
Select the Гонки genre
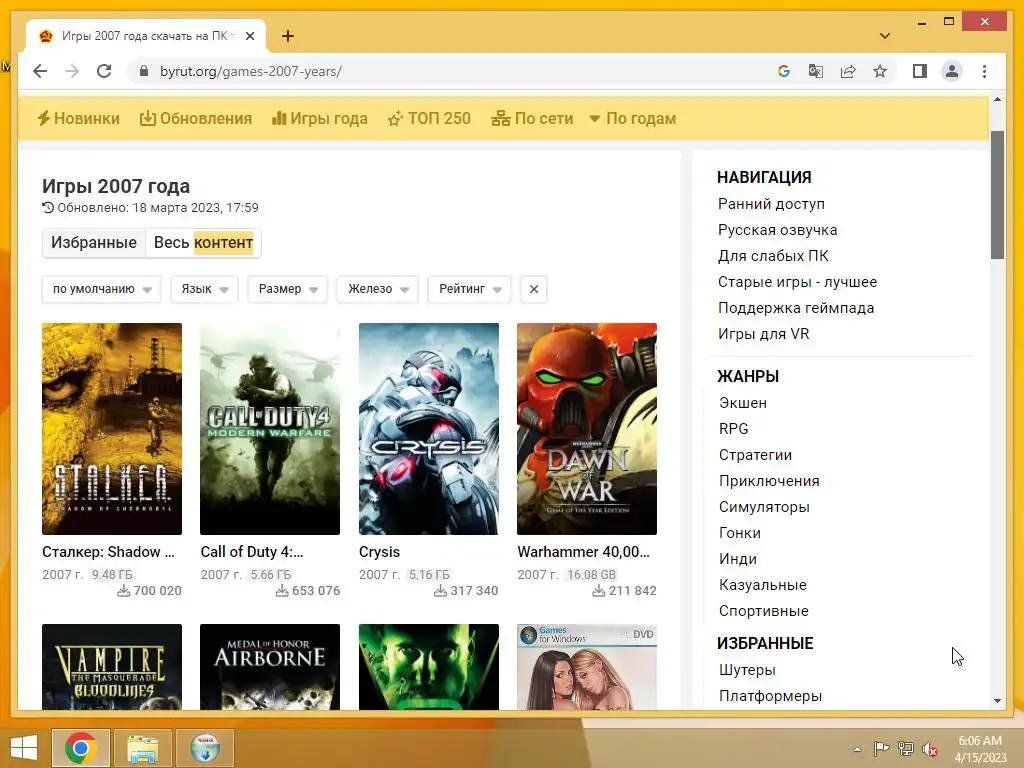click(x=740, y=533)
